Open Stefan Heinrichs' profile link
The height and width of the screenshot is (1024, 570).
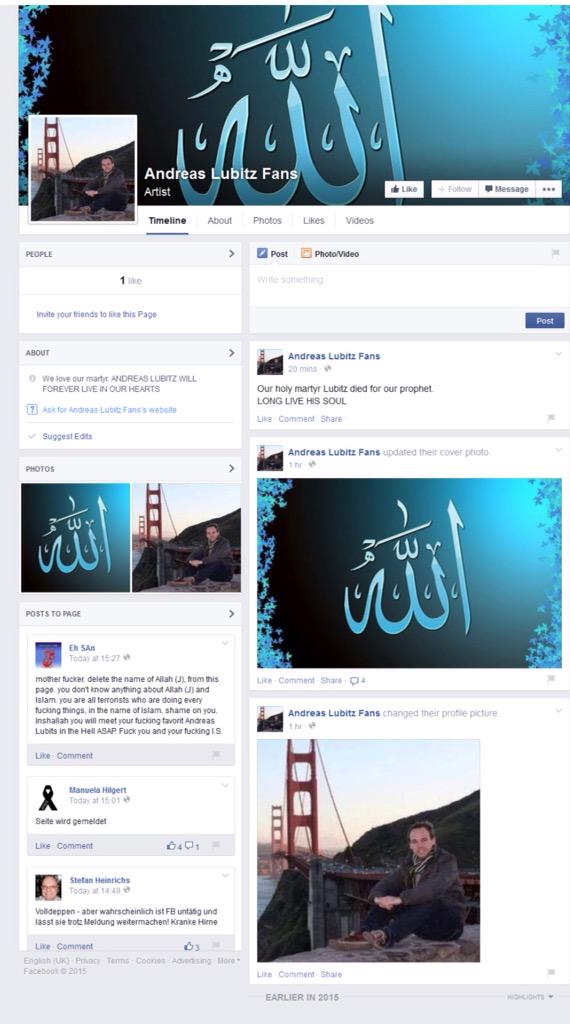100,880
